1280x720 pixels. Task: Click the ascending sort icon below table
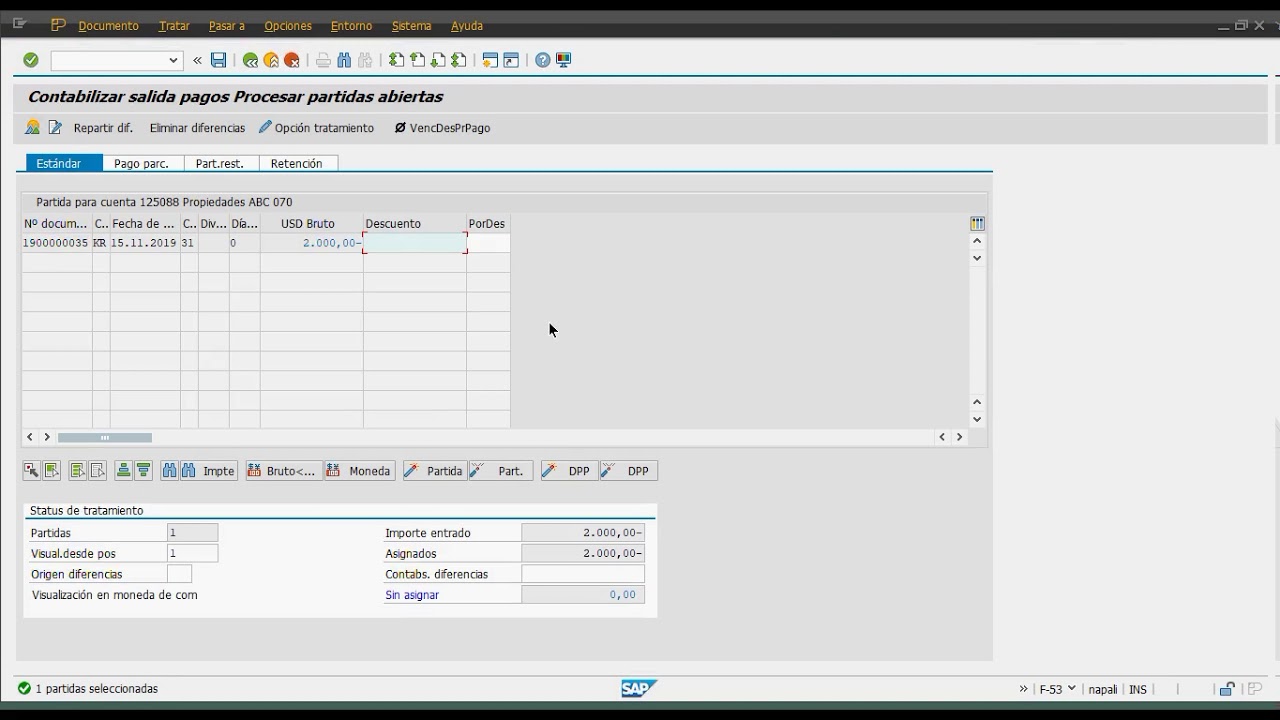[x=123, y=471]
